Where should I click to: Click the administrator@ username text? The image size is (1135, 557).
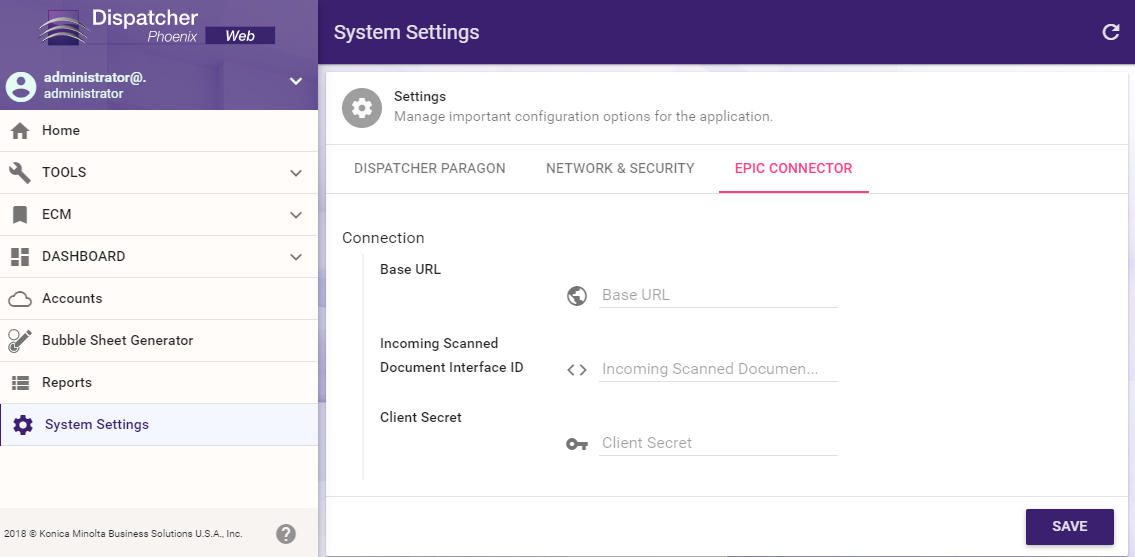(x=95, y=78)
